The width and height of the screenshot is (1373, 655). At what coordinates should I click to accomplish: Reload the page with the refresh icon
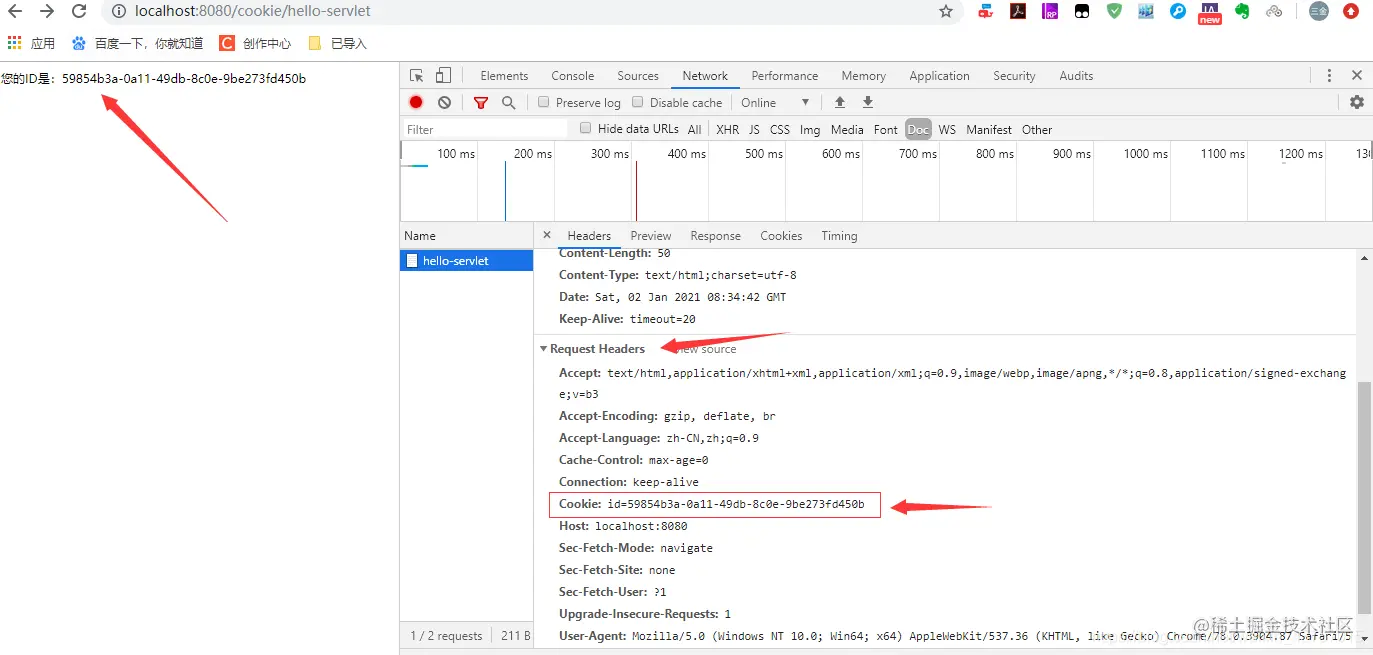click(x=80, y=11)
